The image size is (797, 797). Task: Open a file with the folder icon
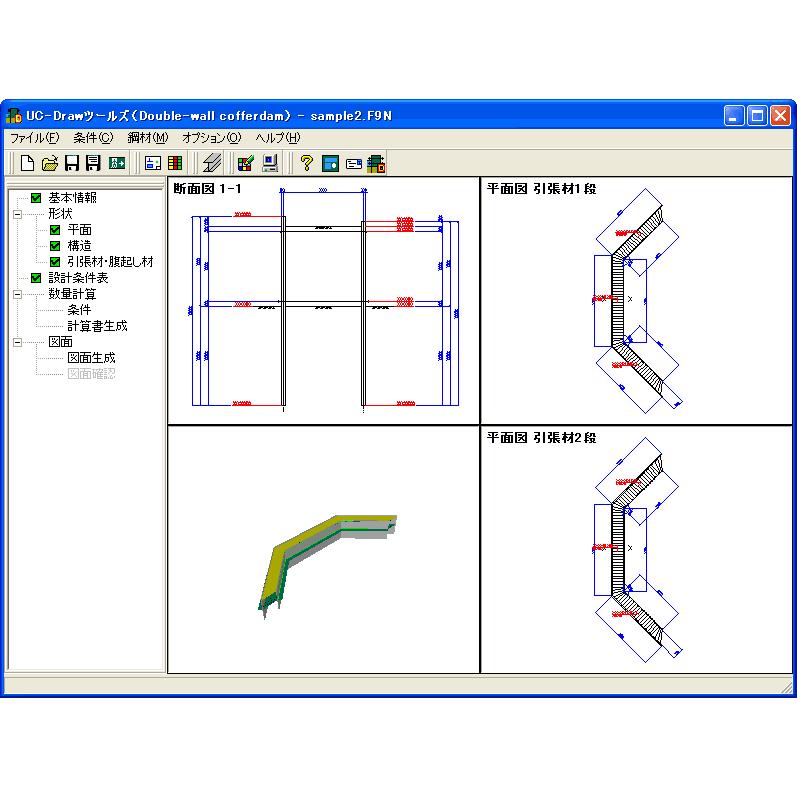pyautogui.click(x=49, y=163)
